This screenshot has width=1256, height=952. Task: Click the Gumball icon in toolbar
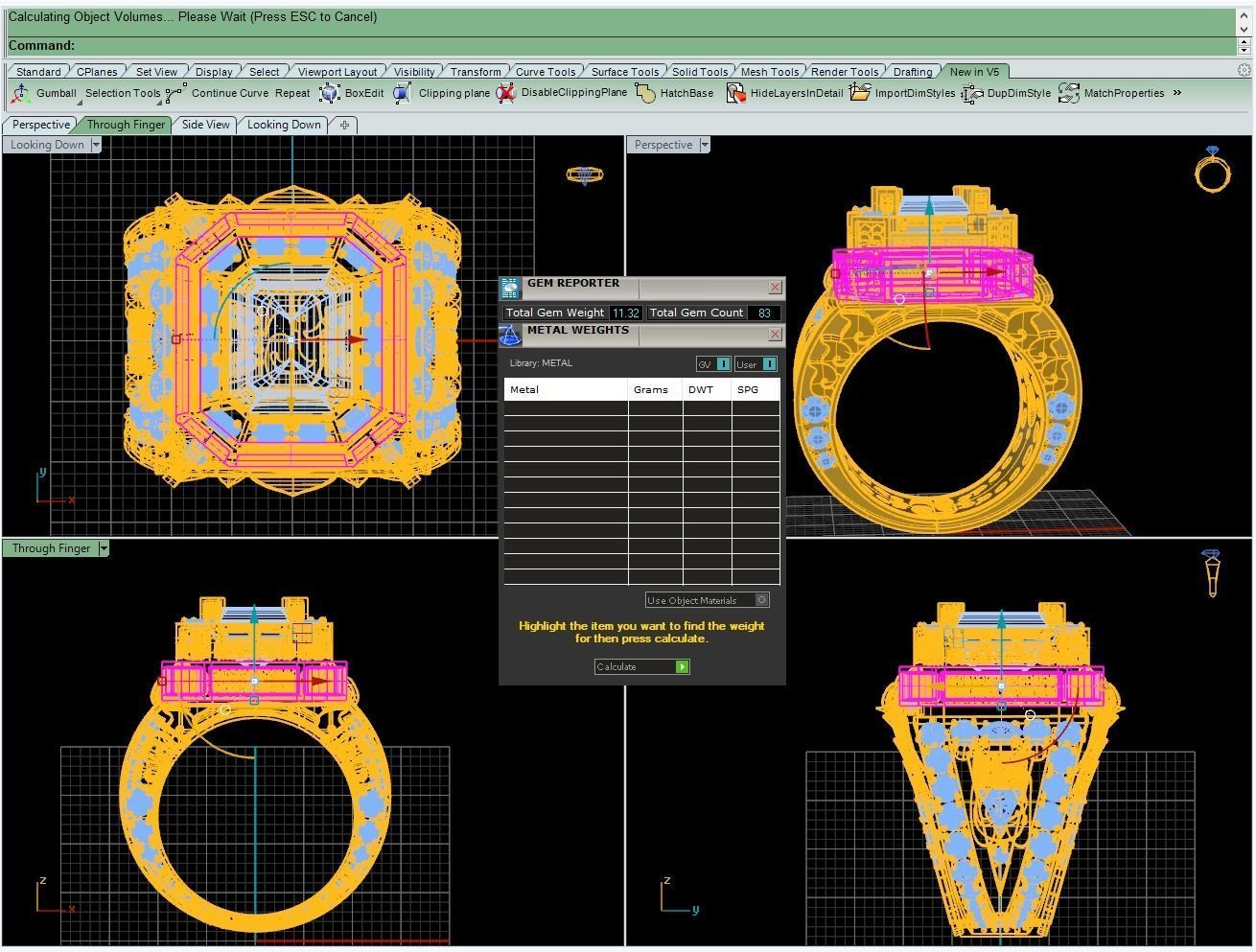point(20,93)
